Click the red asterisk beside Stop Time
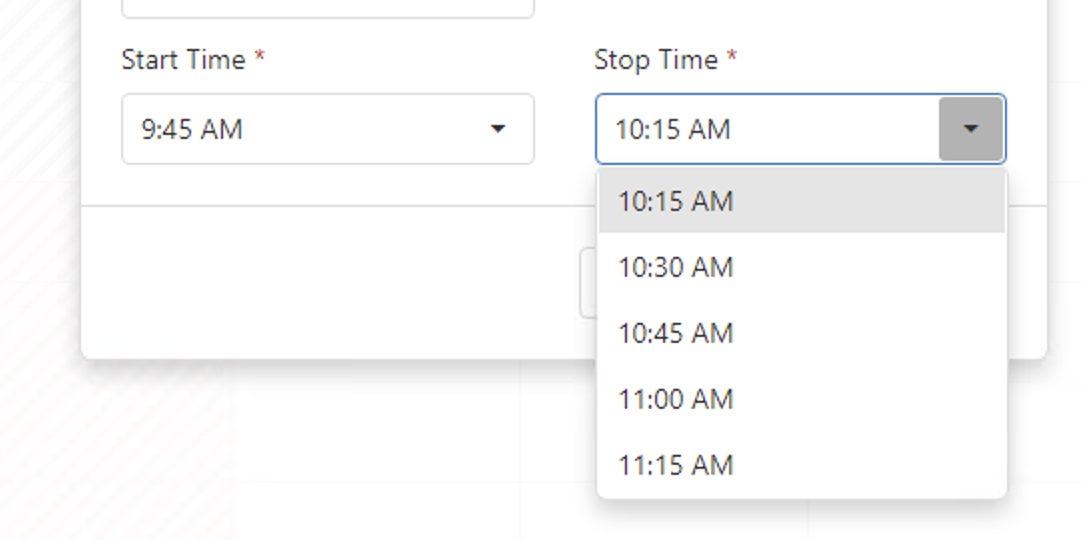Screen dimensions: 1082x540 [732, 59]
